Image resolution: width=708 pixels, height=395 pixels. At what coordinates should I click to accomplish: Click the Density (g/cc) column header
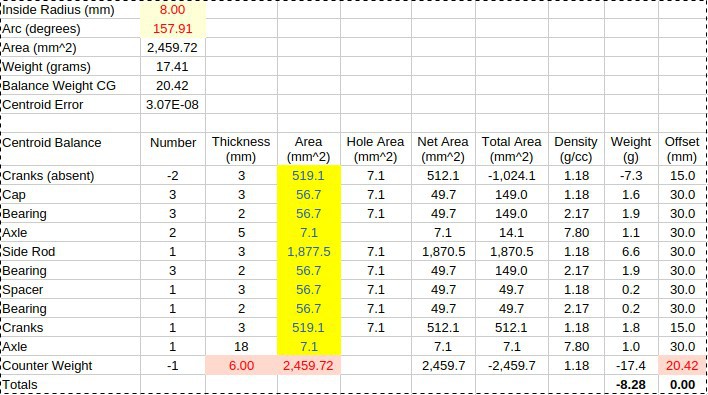tap(576, 149)
